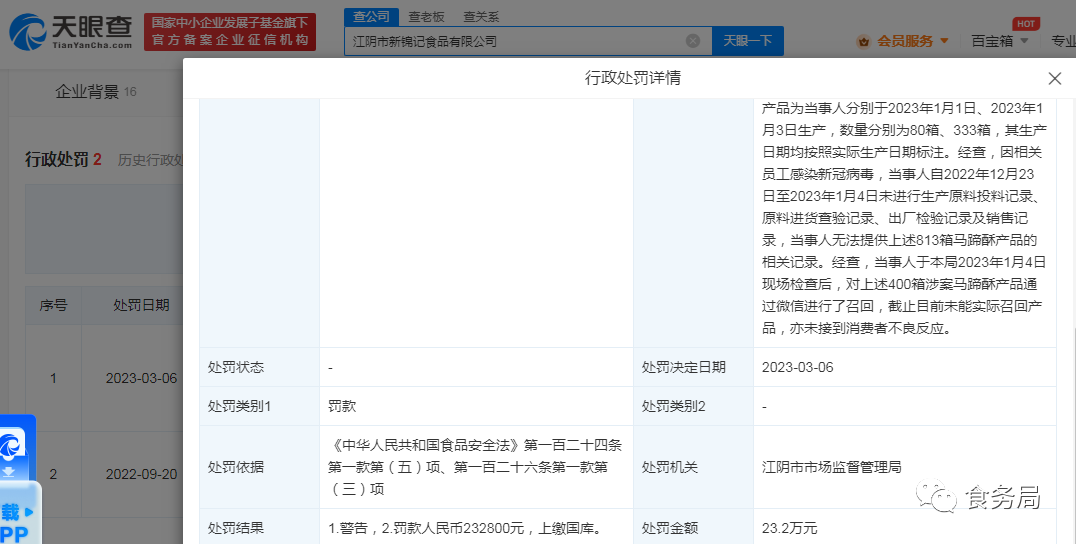Click the 天眼一下 search button

[747, 41]
